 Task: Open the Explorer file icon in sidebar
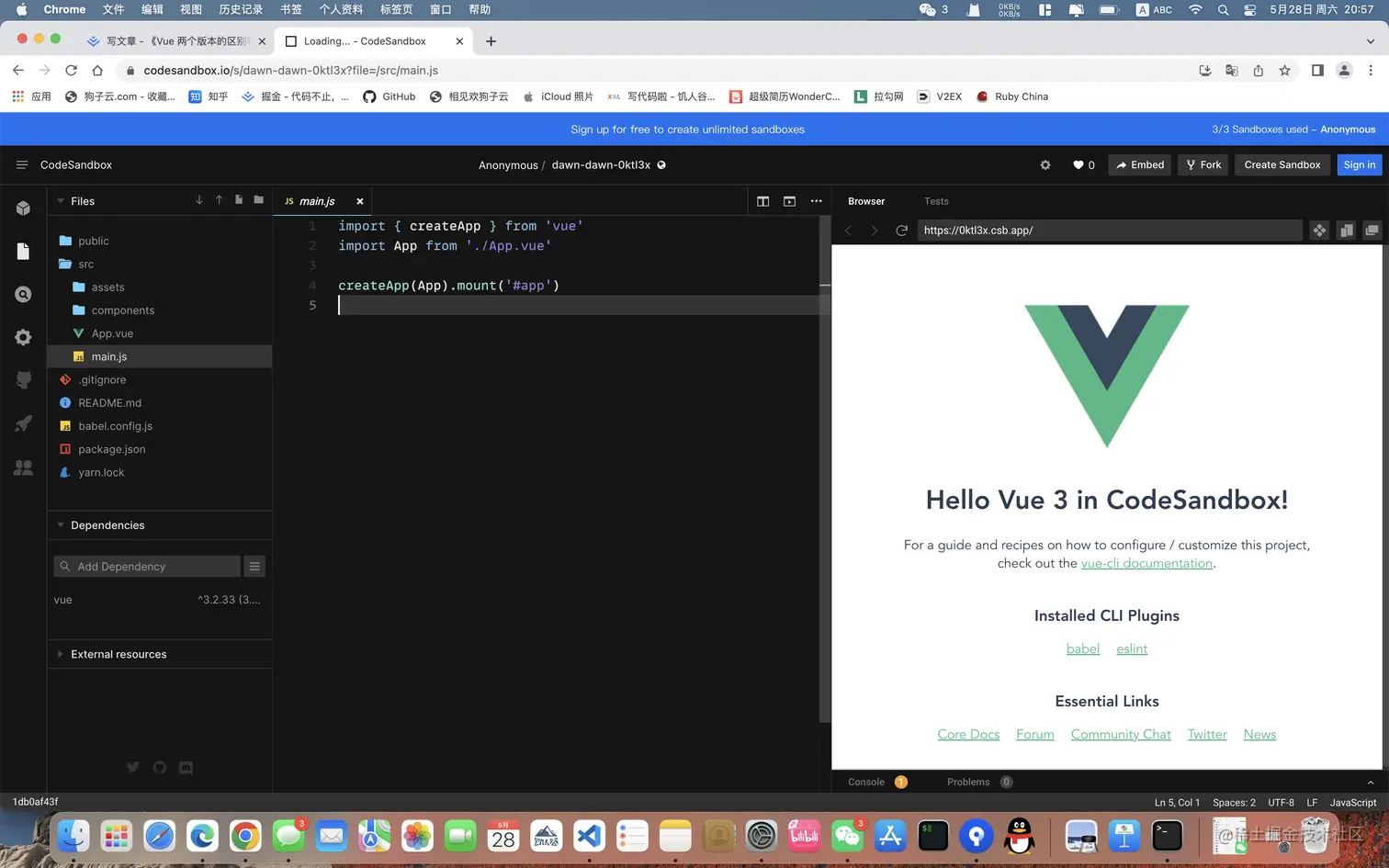(x=23, y=252)
